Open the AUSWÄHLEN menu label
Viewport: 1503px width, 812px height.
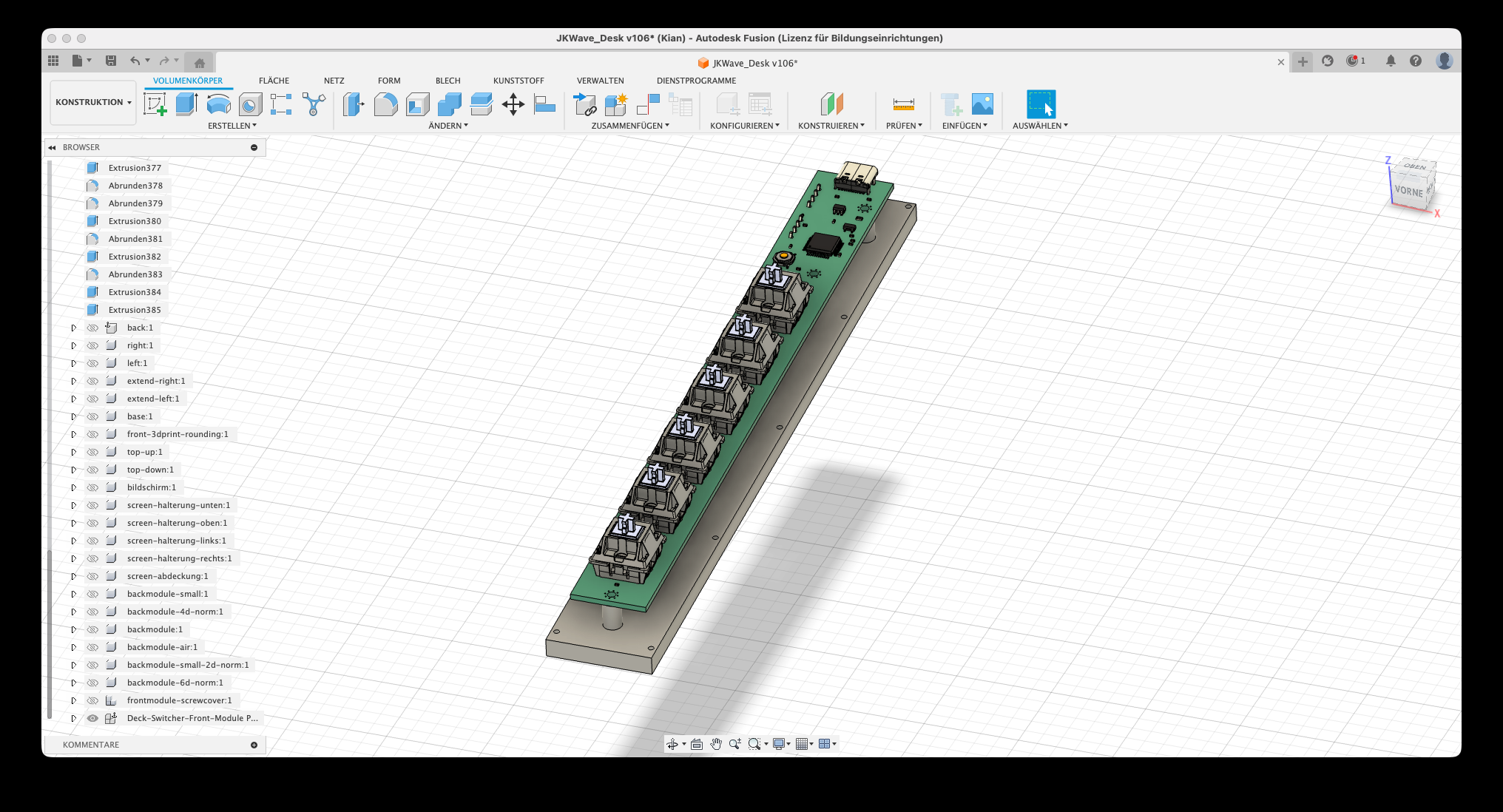click(x=1040, y=126)
